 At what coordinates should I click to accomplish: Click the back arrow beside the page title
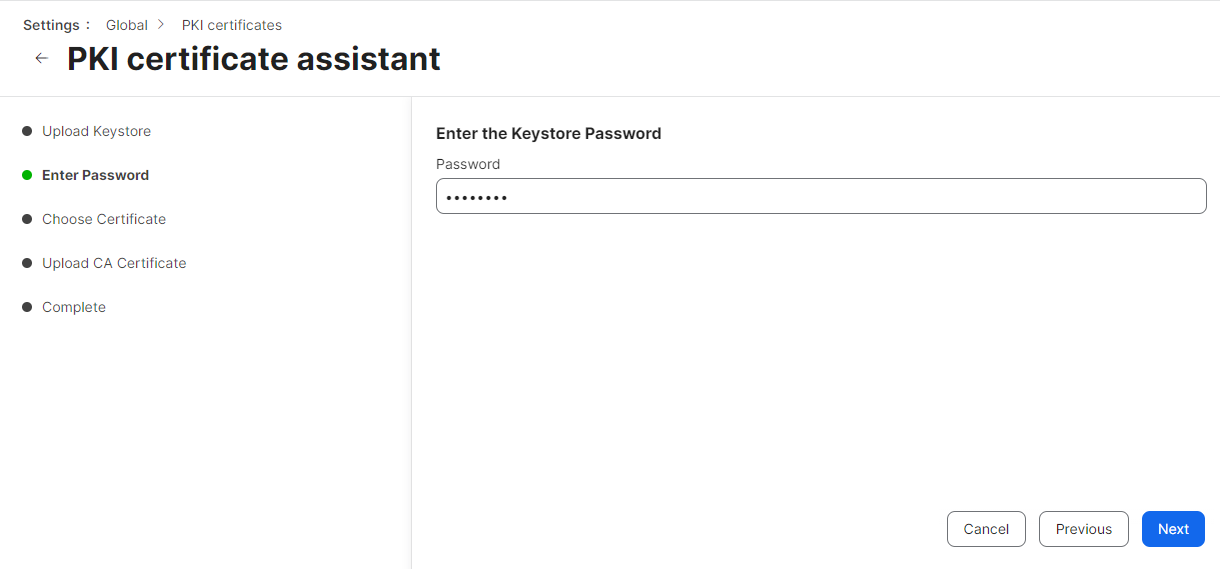tap(41, 59)
